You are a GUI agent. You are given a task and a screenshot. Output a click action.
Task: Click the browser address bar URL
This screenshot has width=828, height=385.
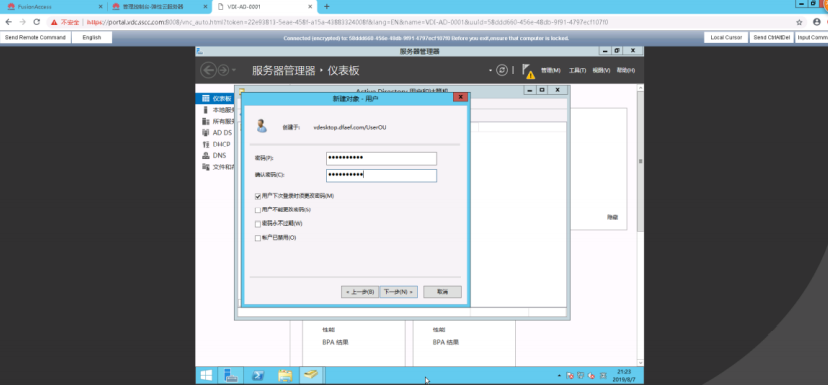[x=346, y=22]
